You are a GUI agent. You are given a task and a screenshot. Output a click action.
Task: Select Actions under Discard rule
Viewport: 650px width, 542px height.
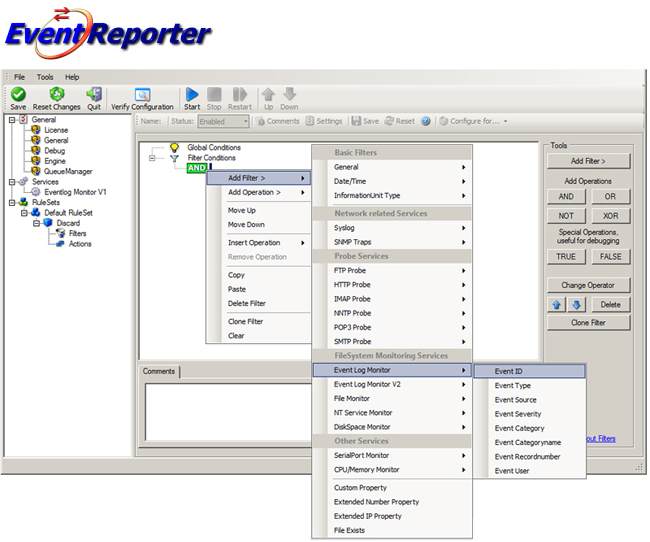(x=80, y=244)
